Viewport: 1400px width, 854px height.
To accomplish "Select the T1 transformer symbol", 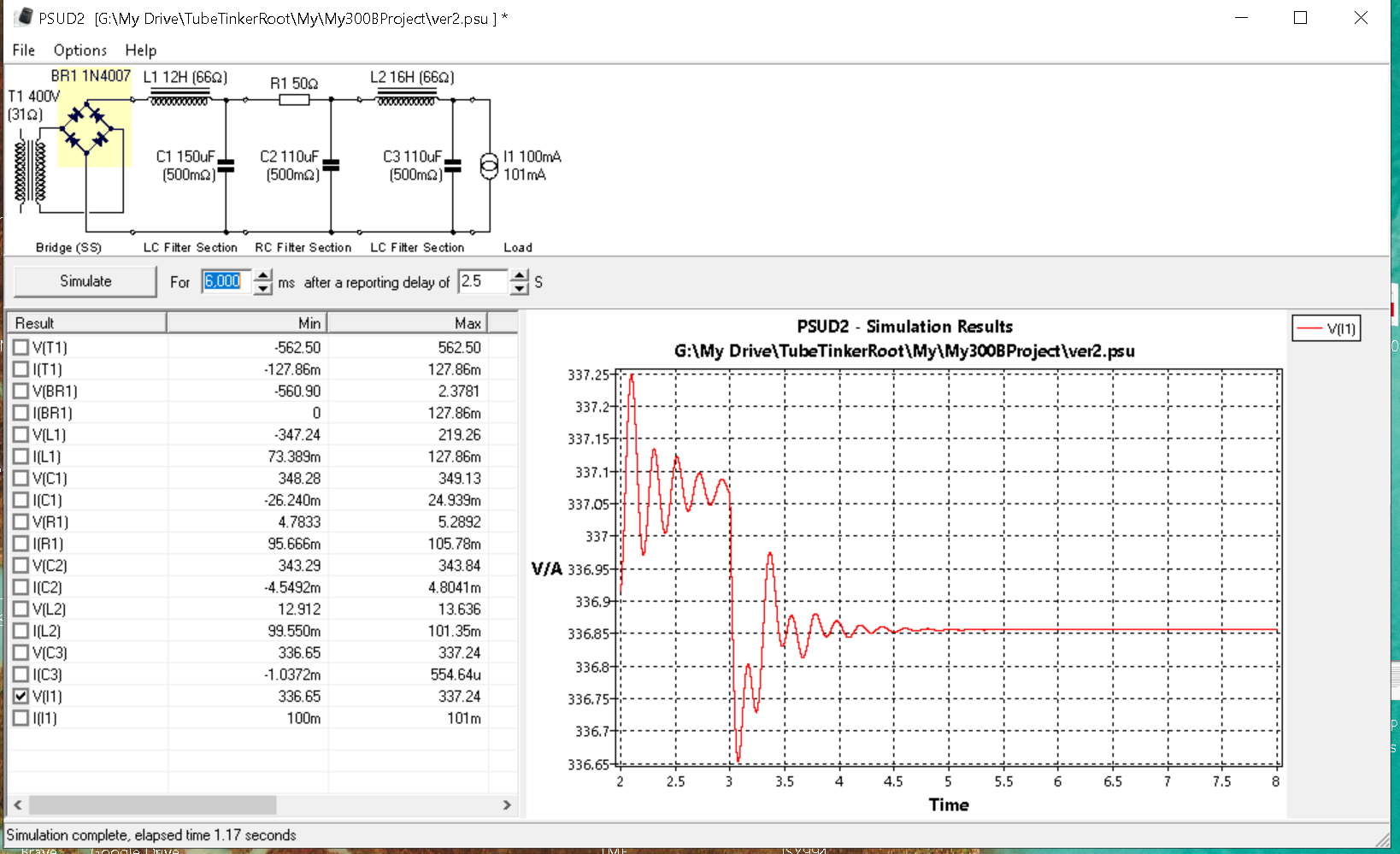I will [31, 171].
